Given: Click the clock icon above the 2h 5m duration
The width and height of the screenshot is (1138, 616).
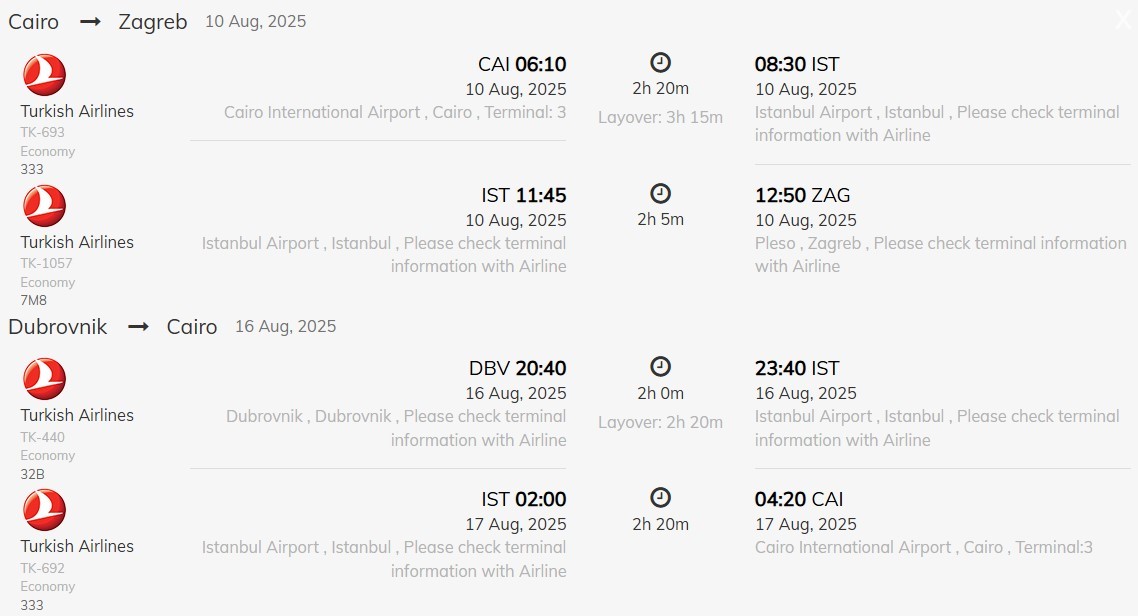Looking at the screenshot, I should click(x=660, y=194).
